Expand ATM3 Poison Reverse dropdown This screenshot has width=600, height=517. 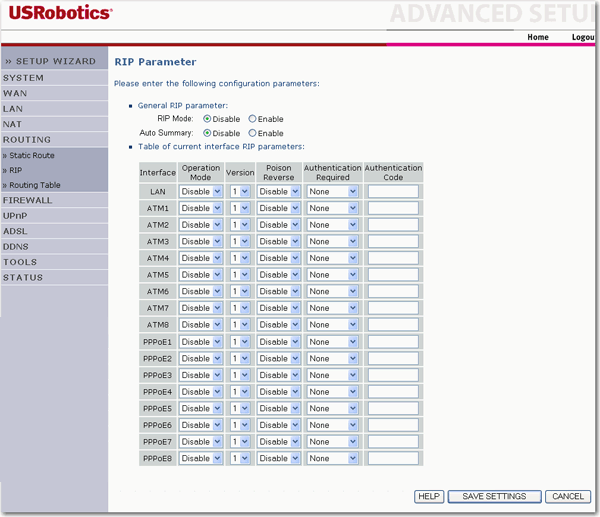pyautogui.click(x=279, y=241)
